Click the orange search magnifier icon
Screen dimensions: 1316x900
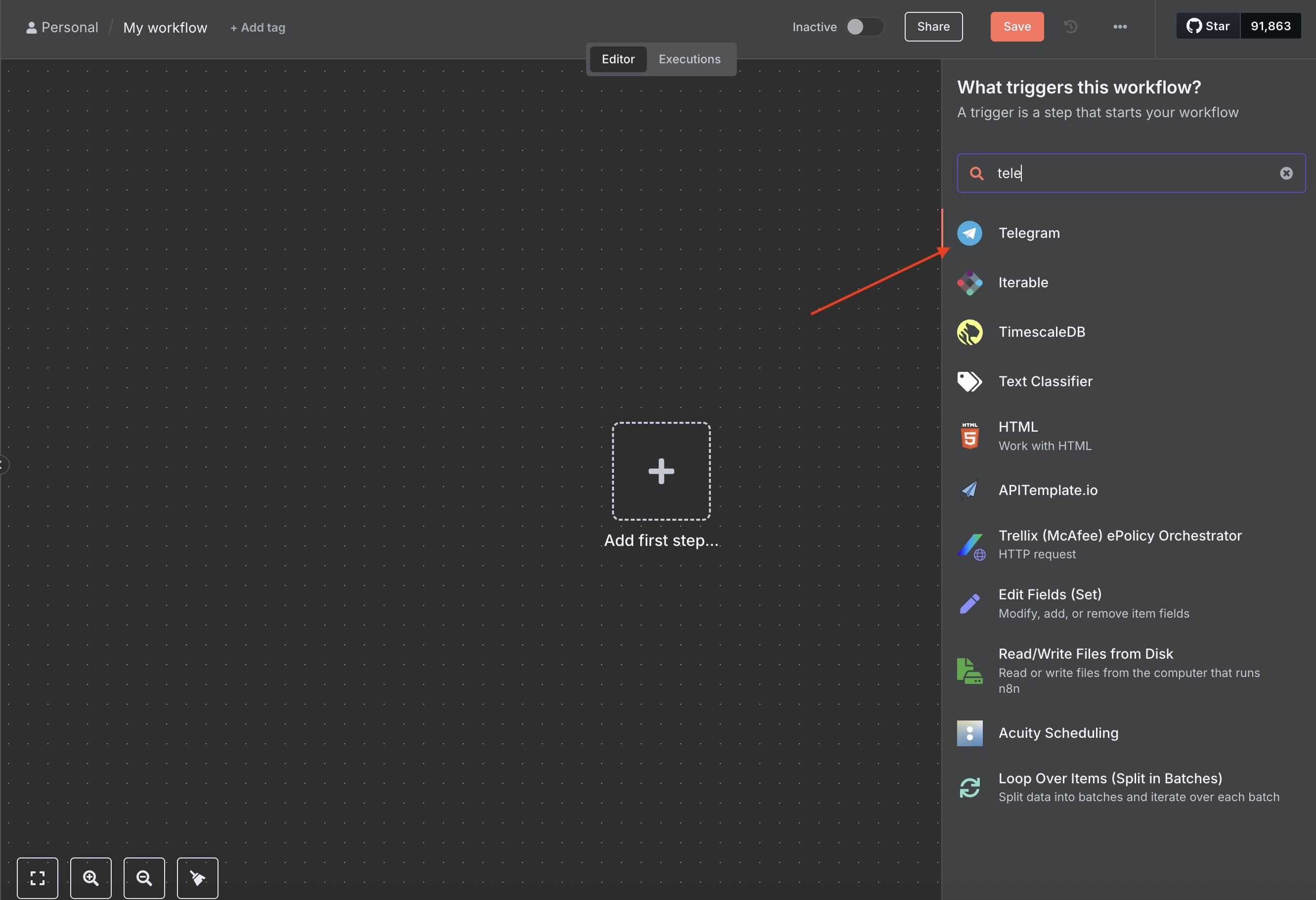click(x=976, y=173)
